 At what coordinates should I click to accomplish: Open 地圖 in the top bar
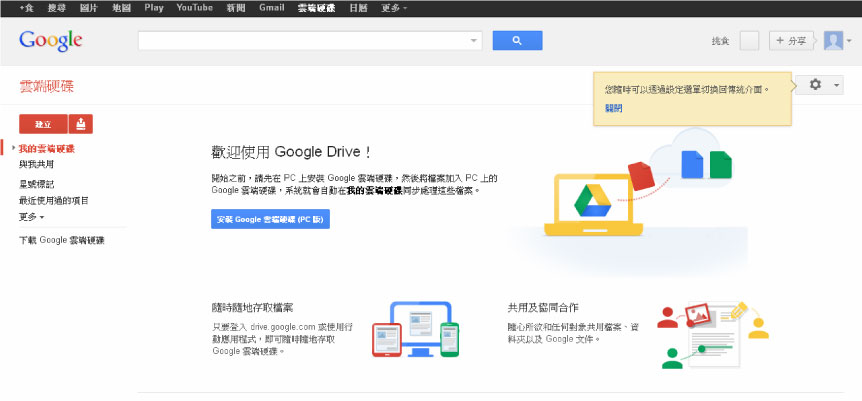click(121, 8)
